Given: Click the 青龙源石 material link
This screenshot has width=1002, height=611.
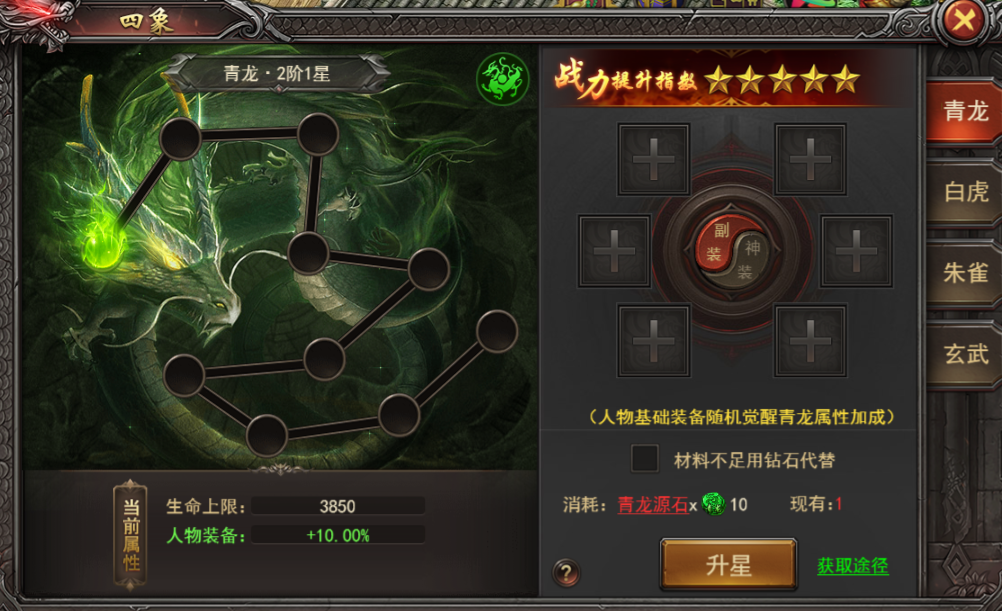Looking at the screenshot, I should 652,505.
